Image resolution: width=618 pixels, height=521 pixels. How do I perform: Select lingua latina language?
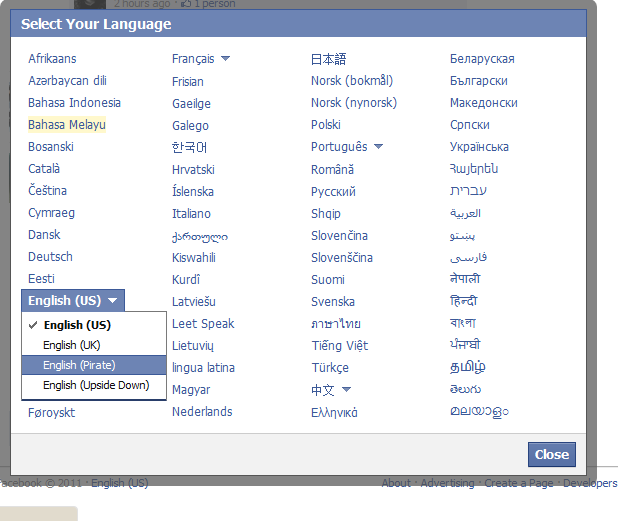click(x=203, y=368)
